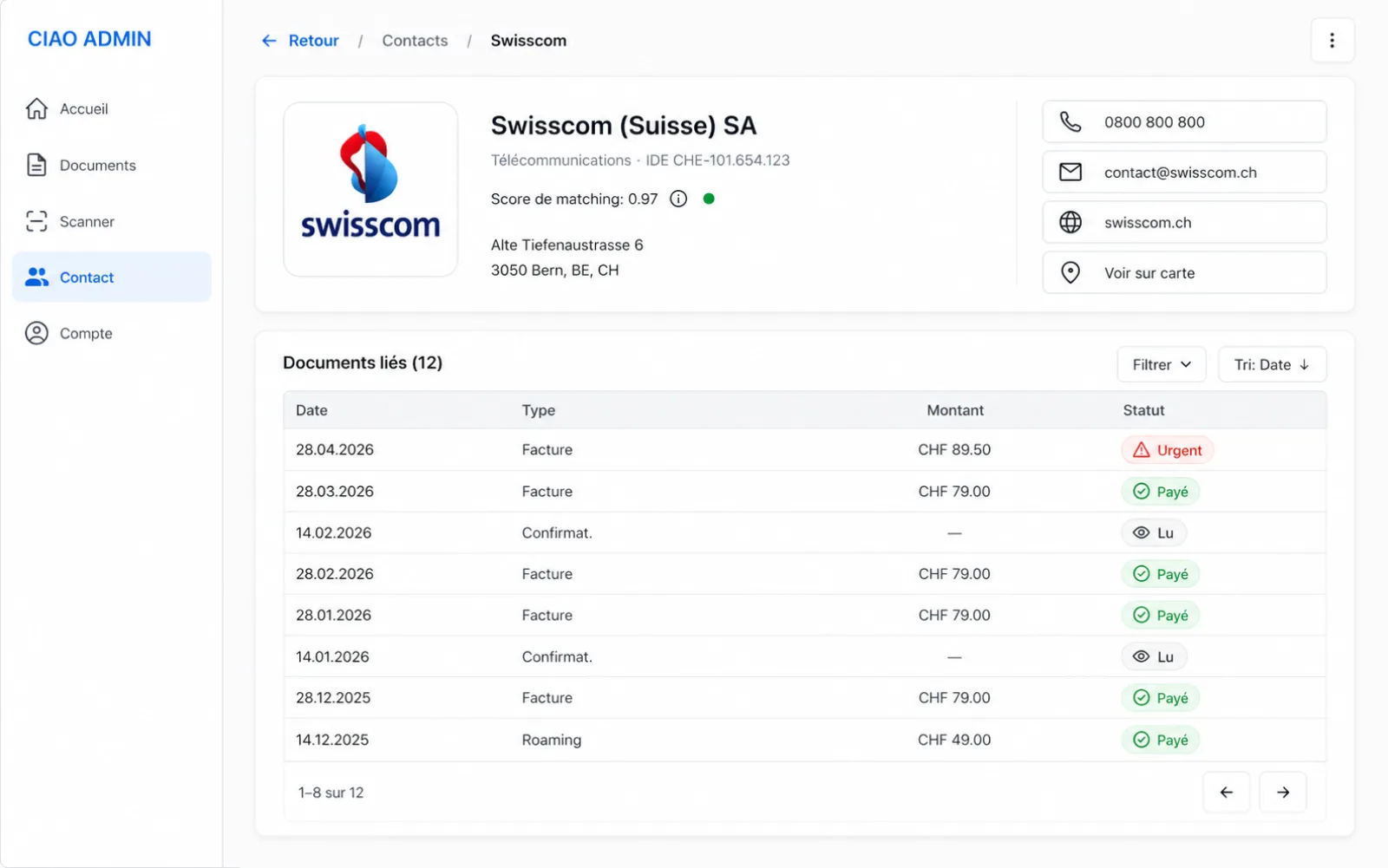Click the 1–8 sur 12 pagination text
Viewport: 1388px width, 868px height.
click(331, 793)
